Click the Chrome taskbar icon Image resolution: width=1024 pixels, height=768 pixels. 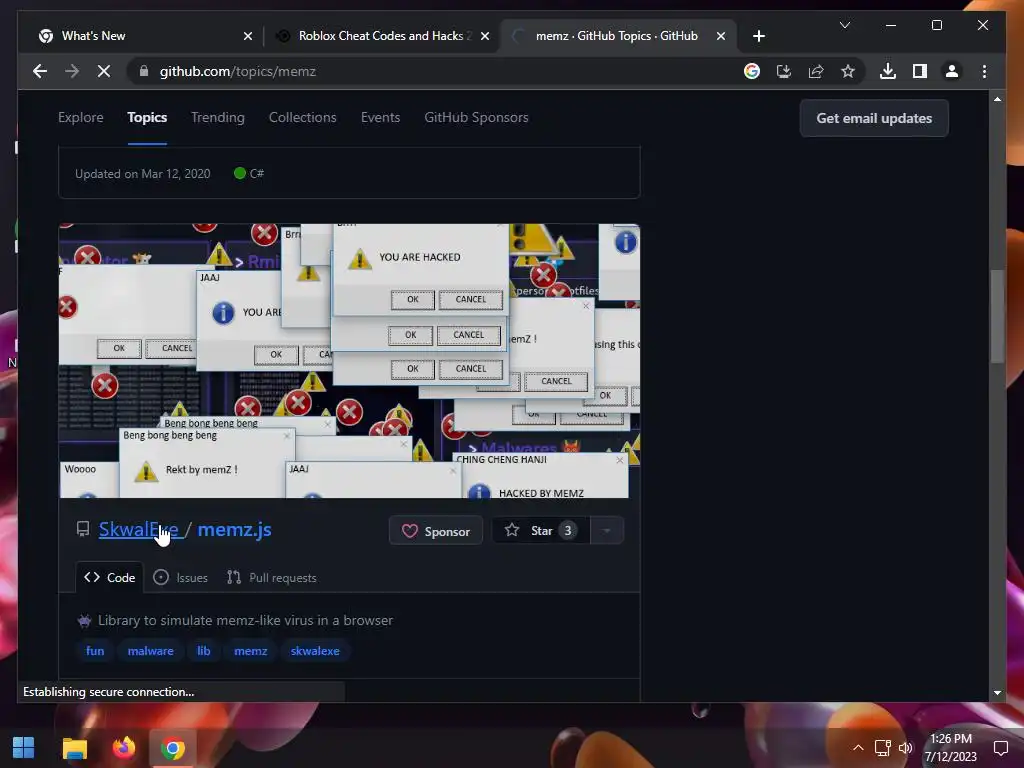[172, 748]
